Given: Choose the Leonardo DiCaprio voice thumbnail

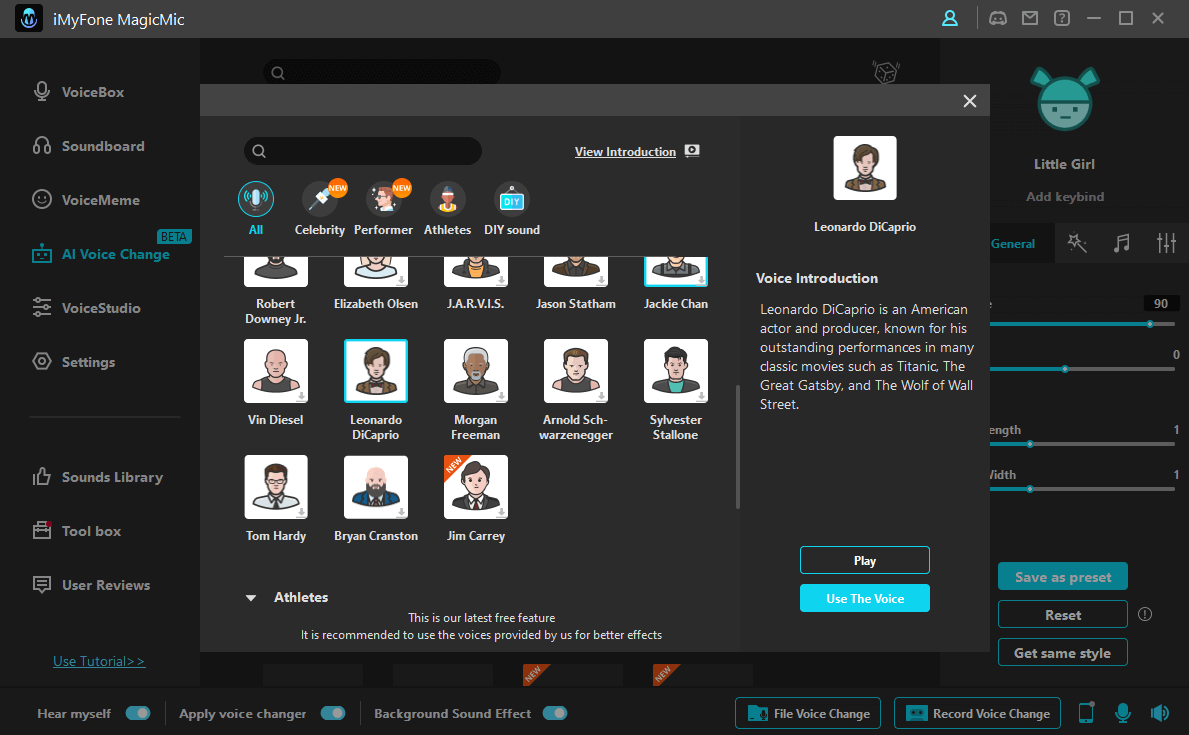Looking at the screenshot, I should point(376,371).
